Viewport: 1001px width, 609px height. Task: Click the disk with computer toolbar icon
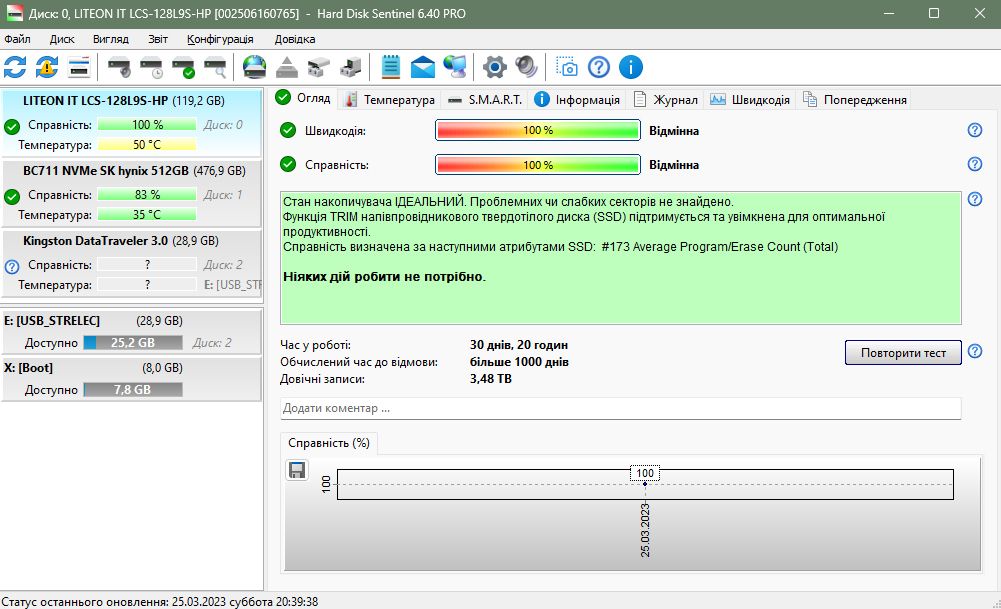pos(350,67)
